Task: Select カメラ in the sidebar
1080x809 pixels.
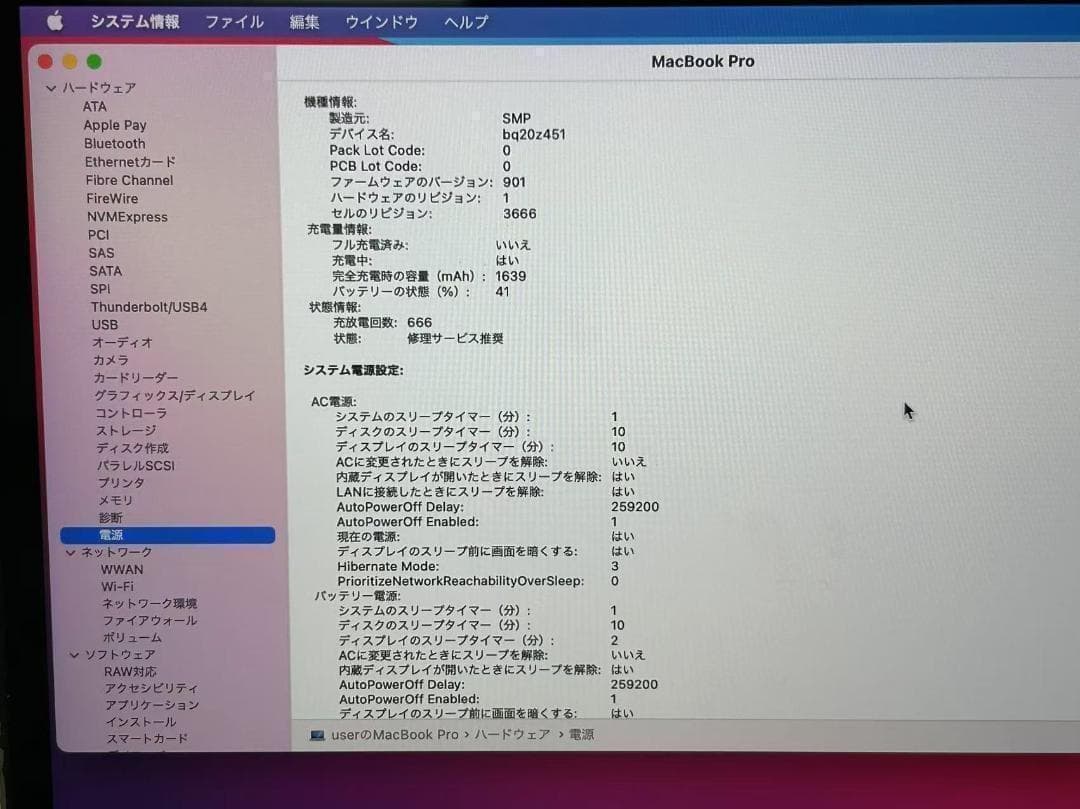Action: [111, 360]
